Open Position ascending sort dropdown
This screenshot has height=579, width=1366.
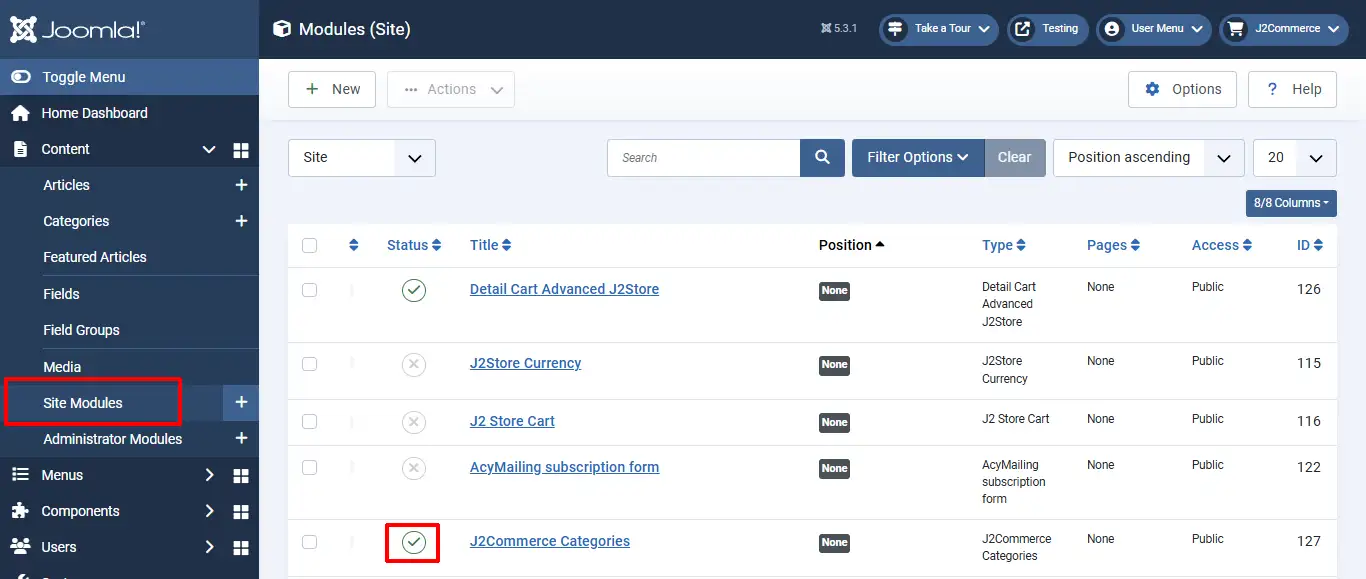click(1149, 158)
